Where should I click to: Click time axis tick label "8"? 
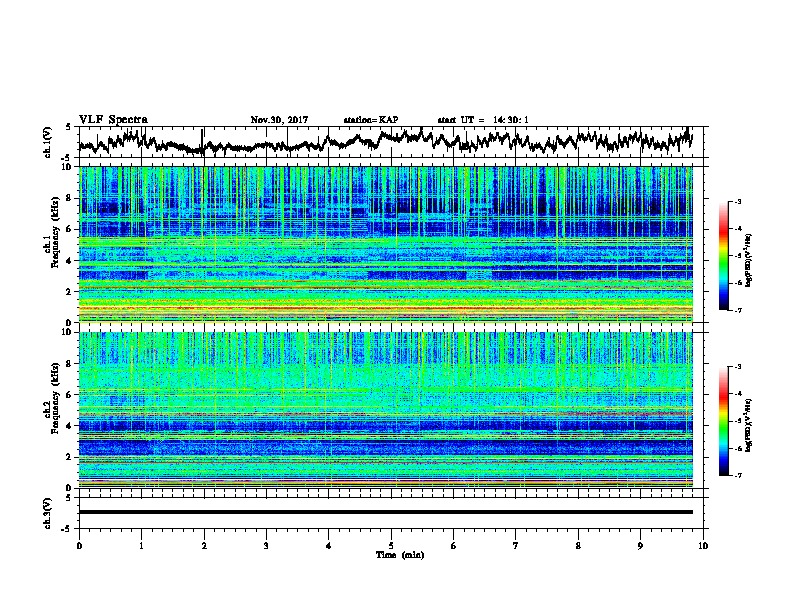click(x=578, y=546)
